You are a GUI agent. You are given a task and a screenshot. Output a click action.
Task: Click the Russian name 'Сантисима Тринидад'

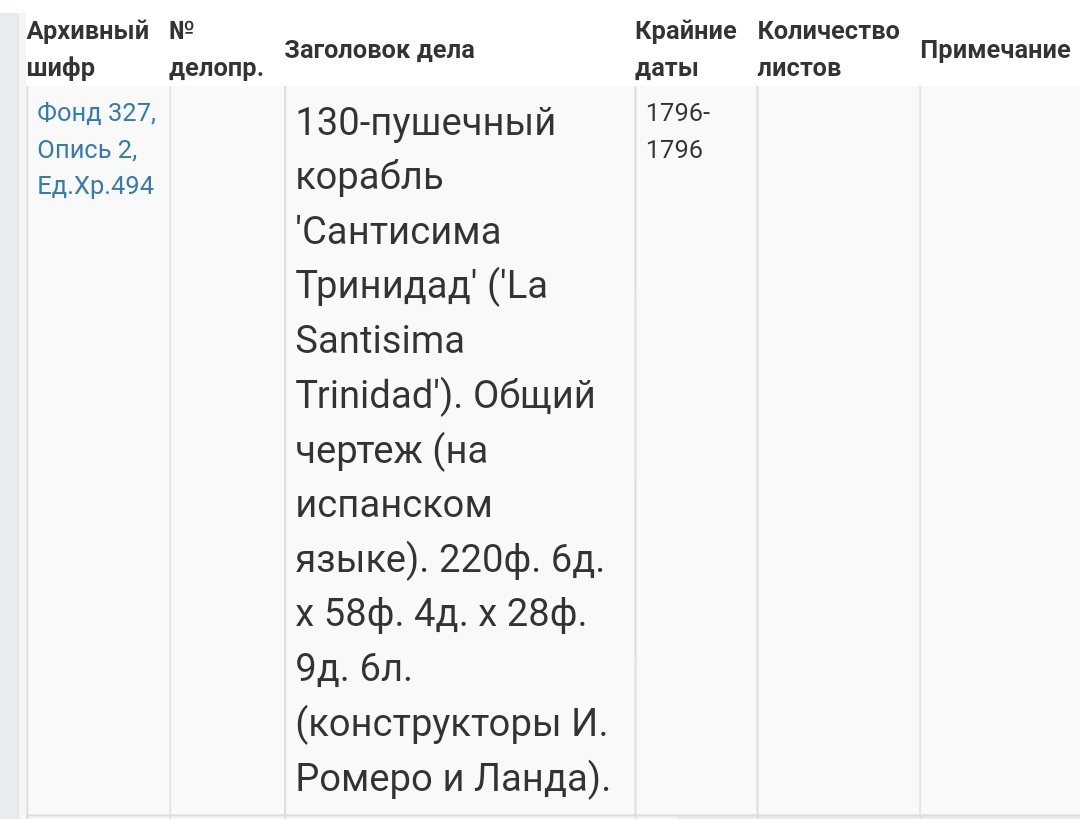point(400,259)
